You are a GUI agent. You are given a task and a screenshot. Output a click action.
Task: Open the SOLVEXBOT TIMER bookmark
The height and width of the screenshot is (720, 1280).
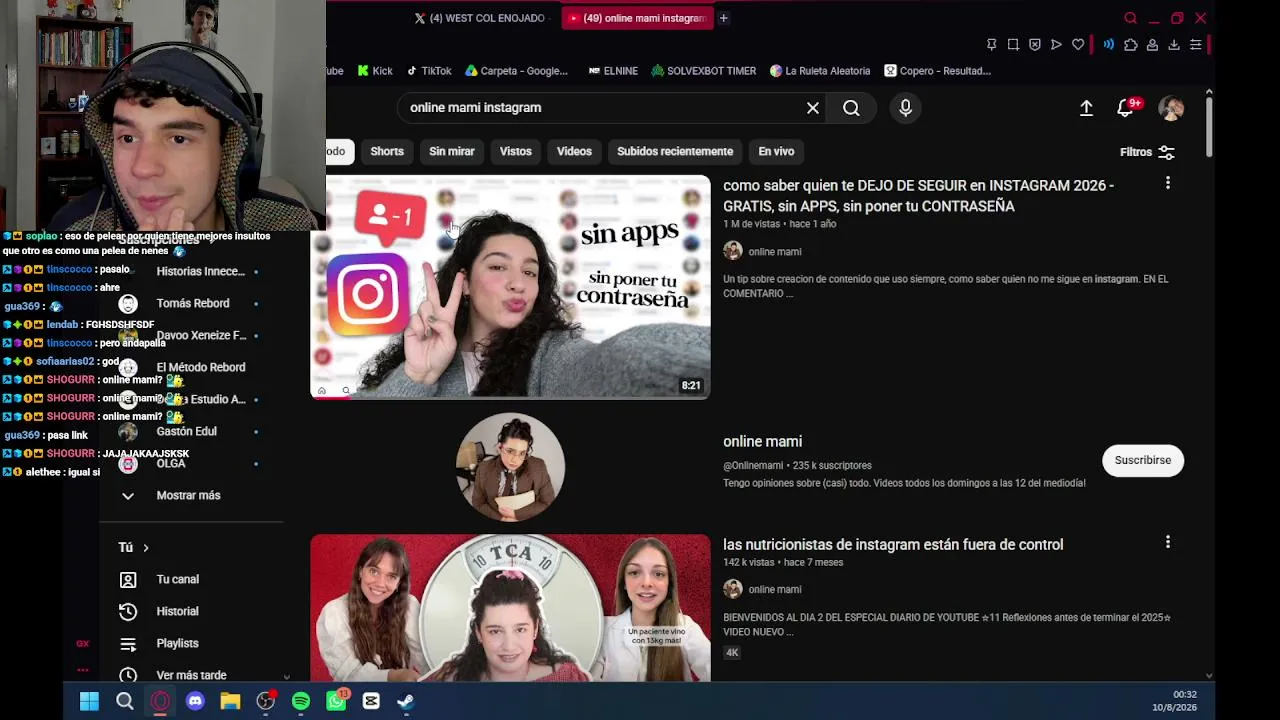coord(704,71)
